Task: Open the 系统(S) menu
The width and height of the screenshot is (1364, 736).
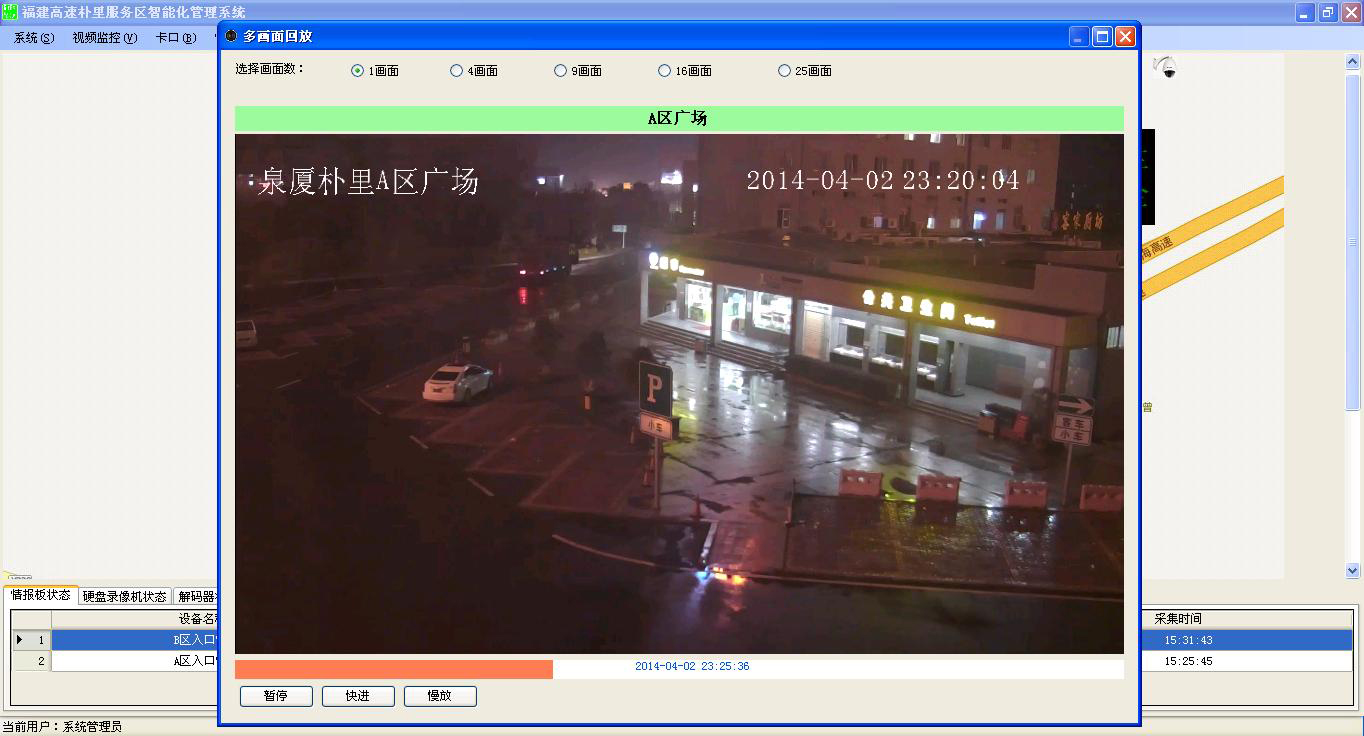Action: (34, 38)
